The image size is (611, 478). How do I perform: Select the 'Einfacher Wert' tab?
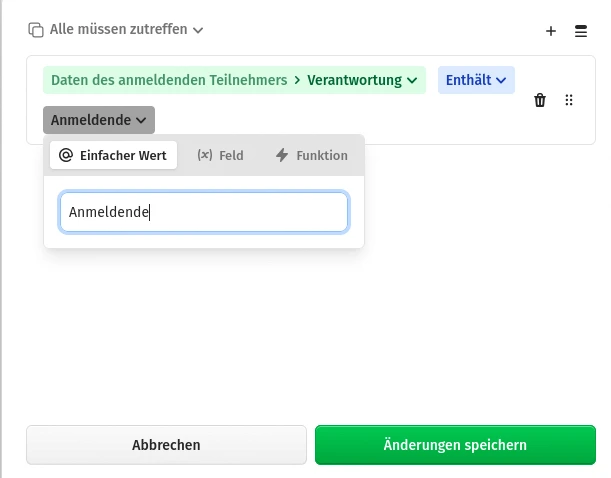pyautogui.click(x=113, y=155)
